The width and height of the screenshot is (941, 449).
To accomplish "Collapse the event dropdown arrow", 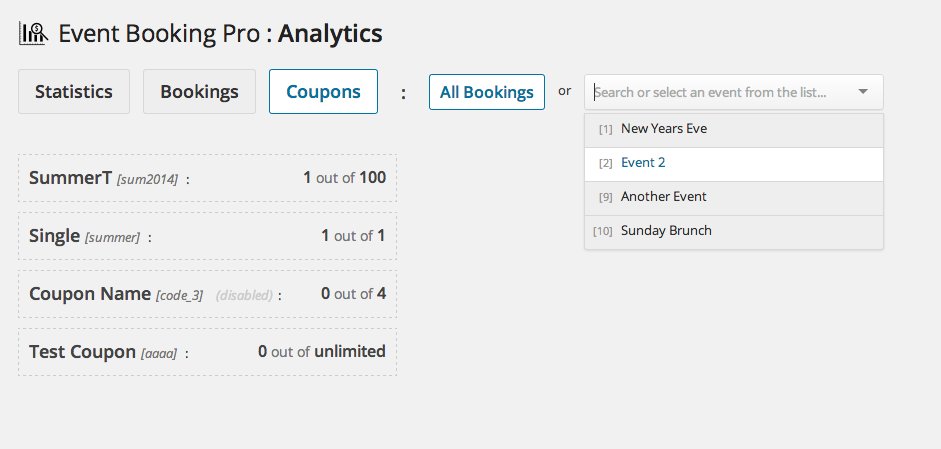I will (x=863, y=92).
